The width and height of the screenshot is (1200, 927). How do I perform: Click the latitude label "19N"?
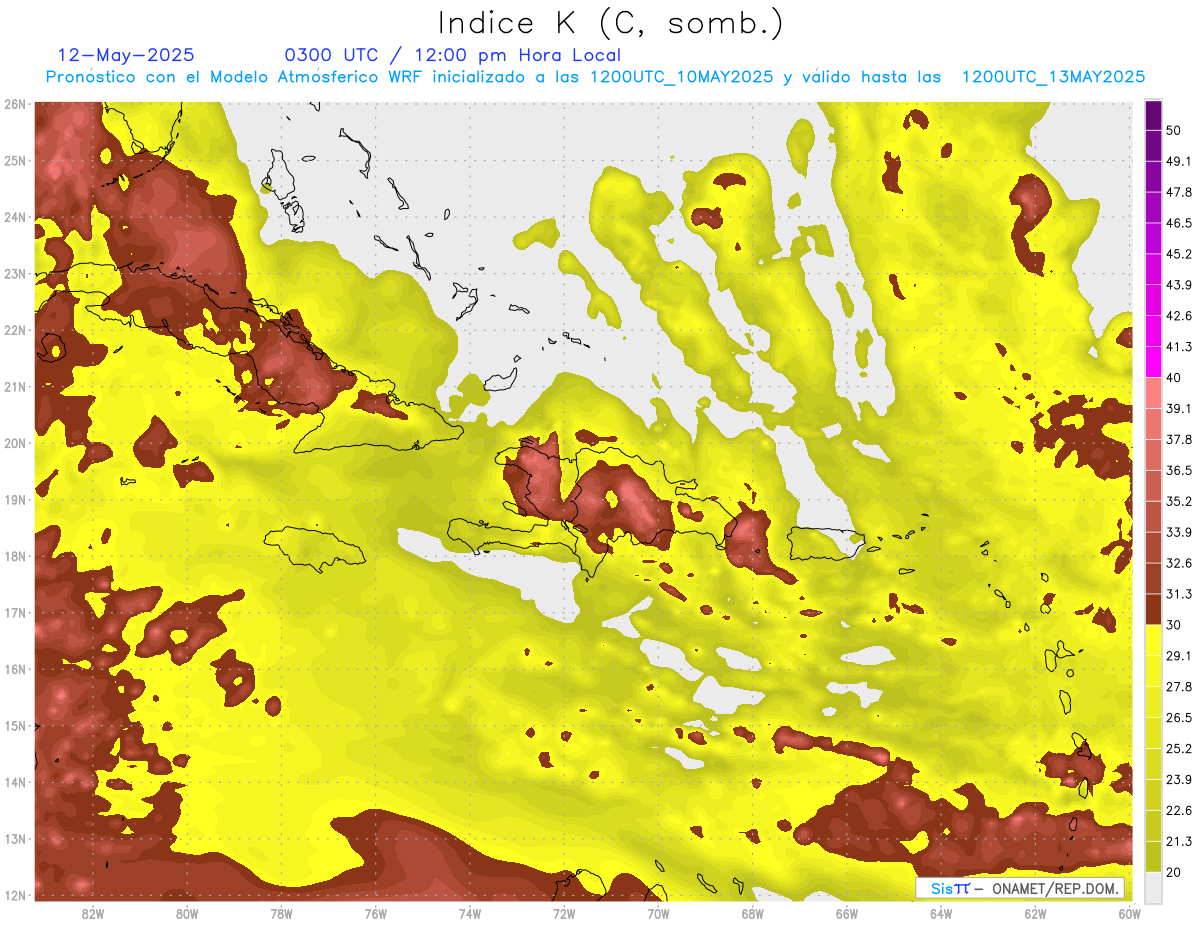point(15,500)
